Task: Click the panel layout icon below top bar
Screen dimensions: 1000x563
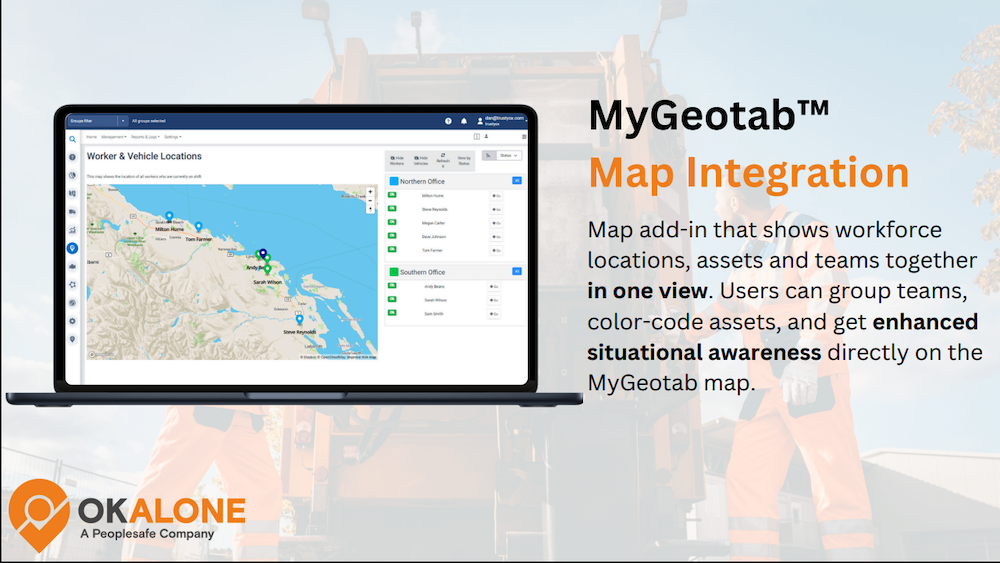Action: 476,136
